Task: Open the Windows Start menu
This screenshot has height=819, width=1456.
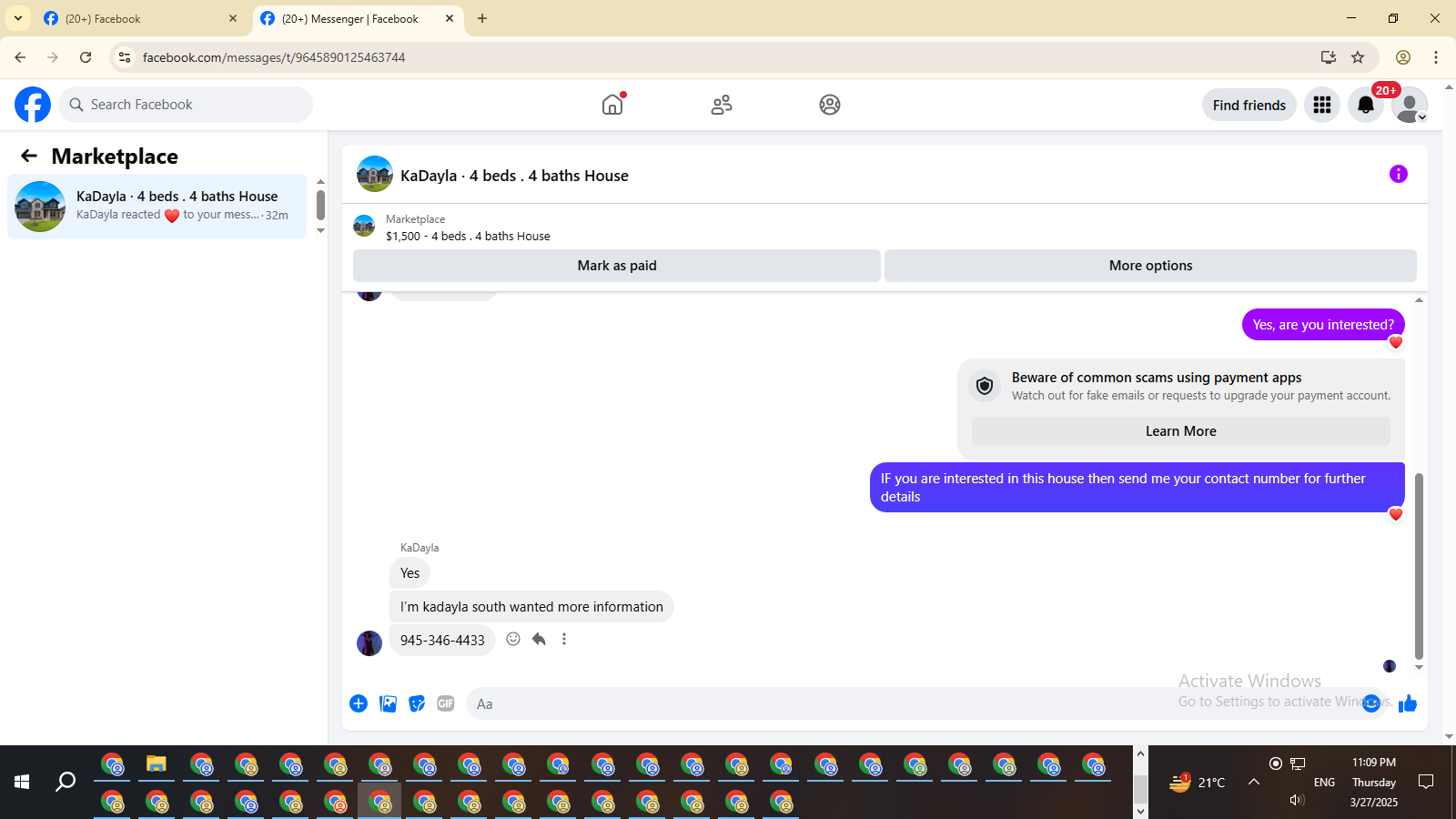Action: point(22,782)
